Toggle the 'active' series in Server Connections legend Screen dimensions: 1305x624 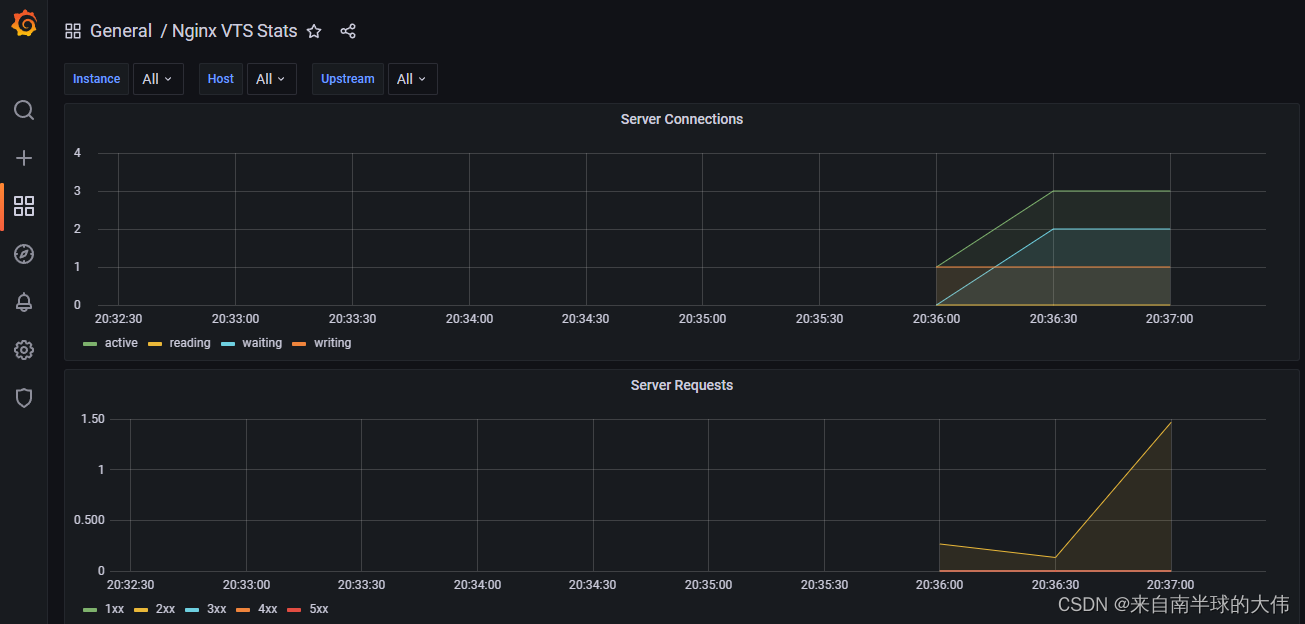pyautogui.click(x=120, y=343)
